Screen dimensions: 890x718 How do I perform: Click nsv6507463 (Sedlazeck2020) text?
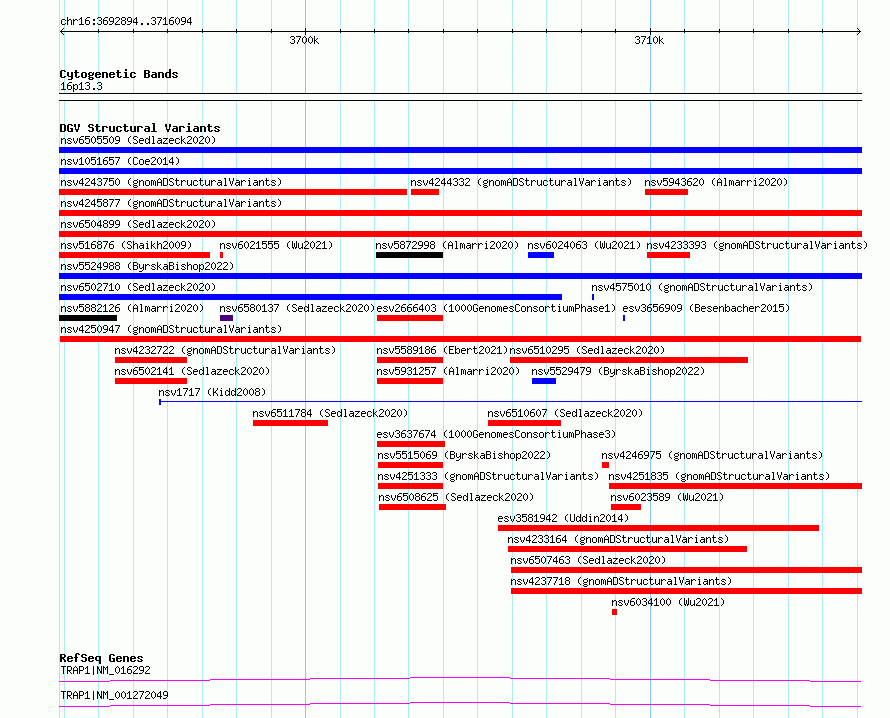coord(588,560)
